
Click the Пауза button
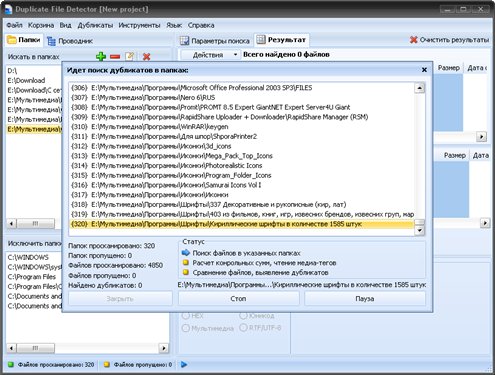pos(365,298)
